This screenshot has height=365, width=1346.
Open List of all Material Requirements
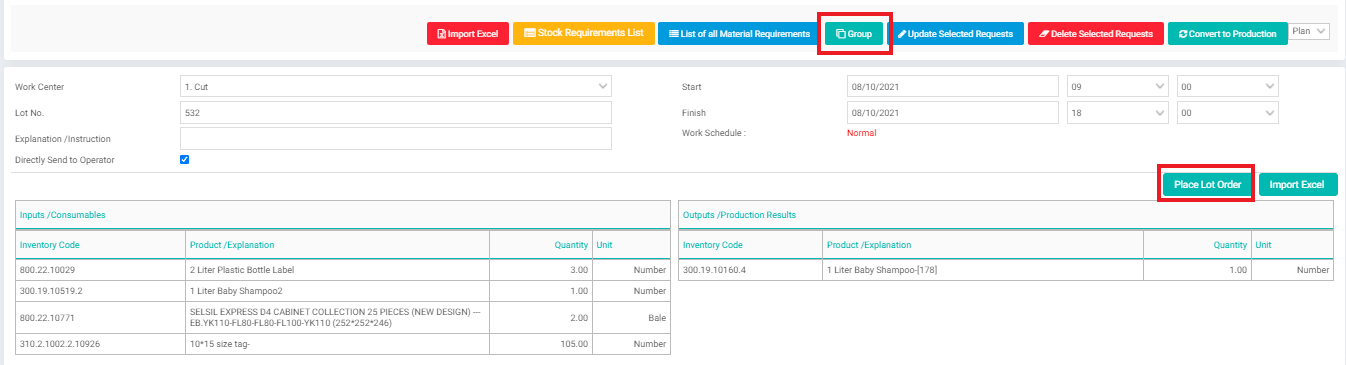click(739, 34)
